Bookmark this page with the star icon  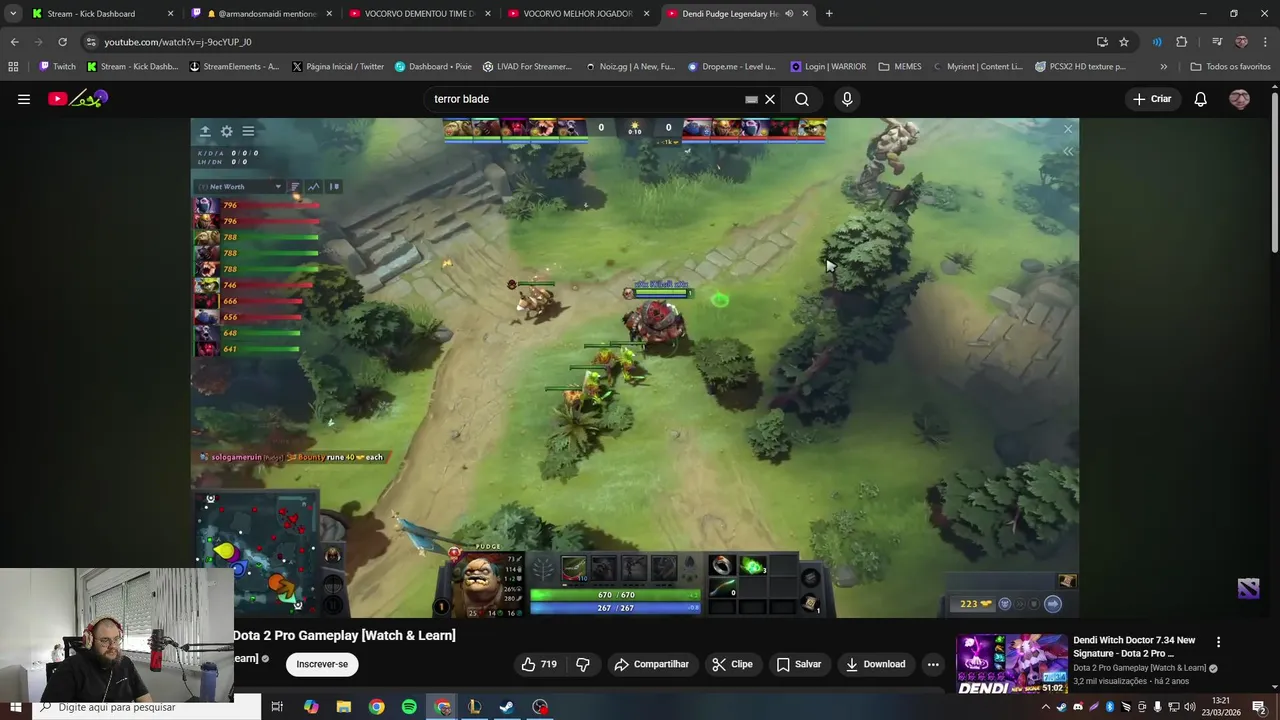[x=1124, y=42]
